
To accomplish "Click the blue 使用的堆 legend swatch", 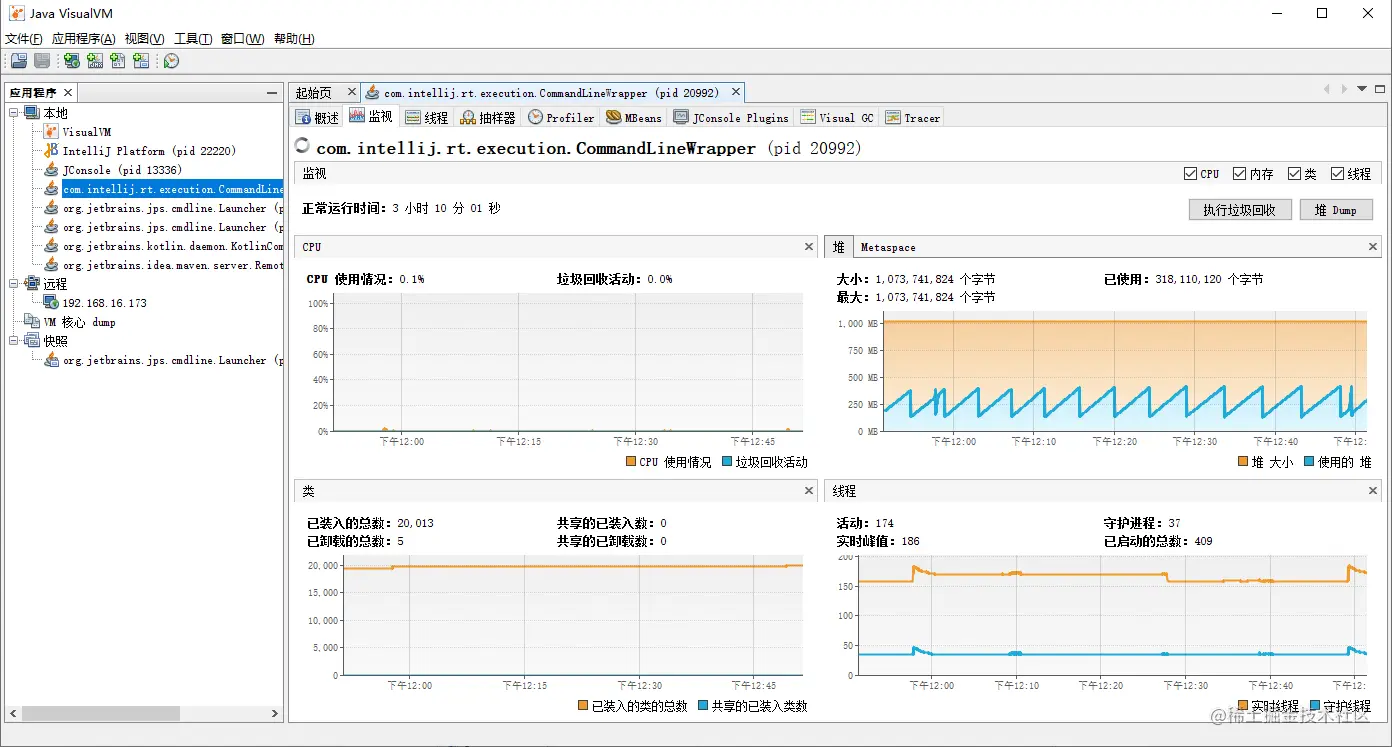I will point(1308,462).
